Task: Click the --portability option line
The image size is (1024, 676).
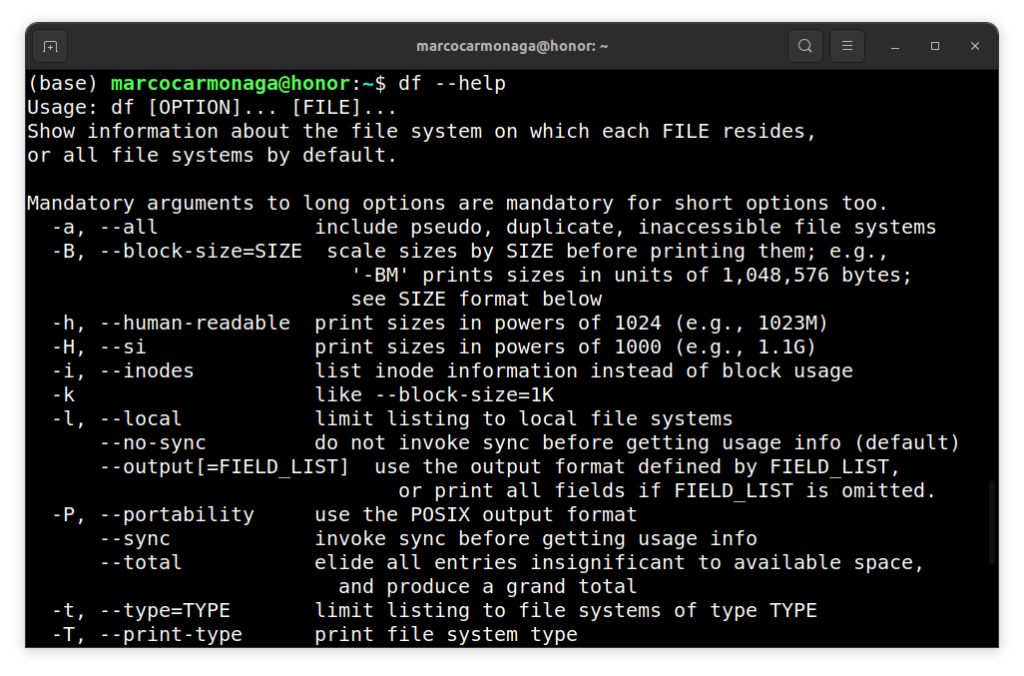Action: pos(175,514)
